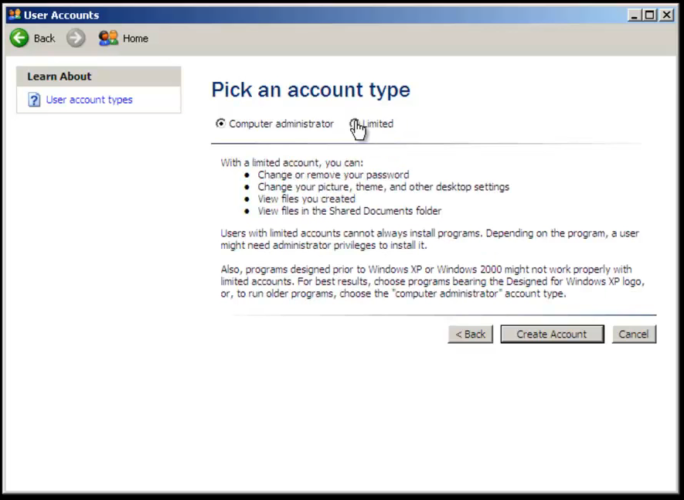Click the User Accounts title bar text
This screenshot has height=500, width=684.
(x=61, y=15)
